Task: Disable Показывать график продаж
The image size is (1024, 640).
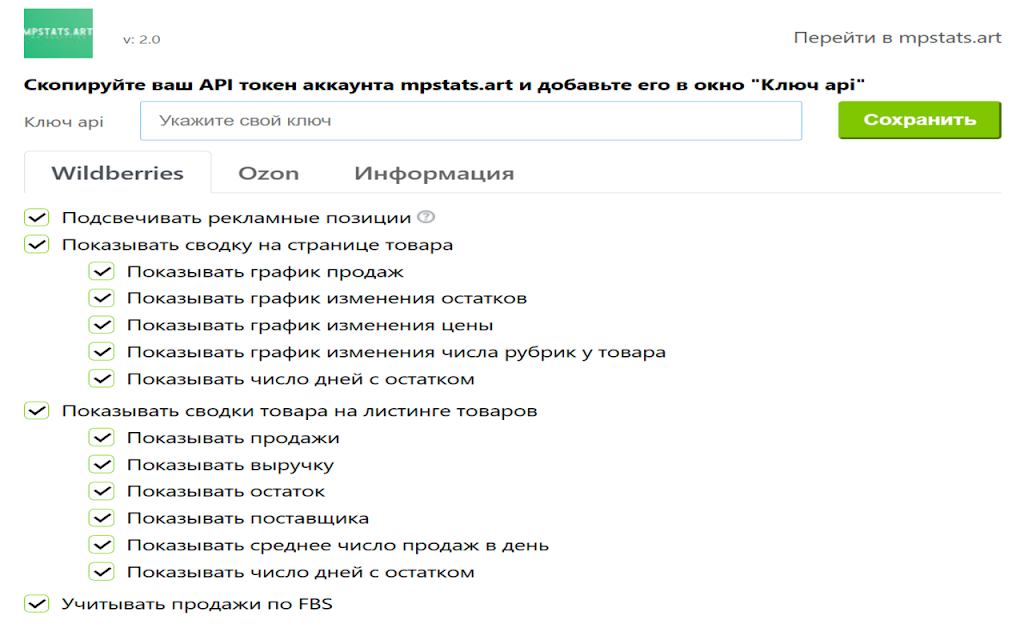Action: [102, 272]
